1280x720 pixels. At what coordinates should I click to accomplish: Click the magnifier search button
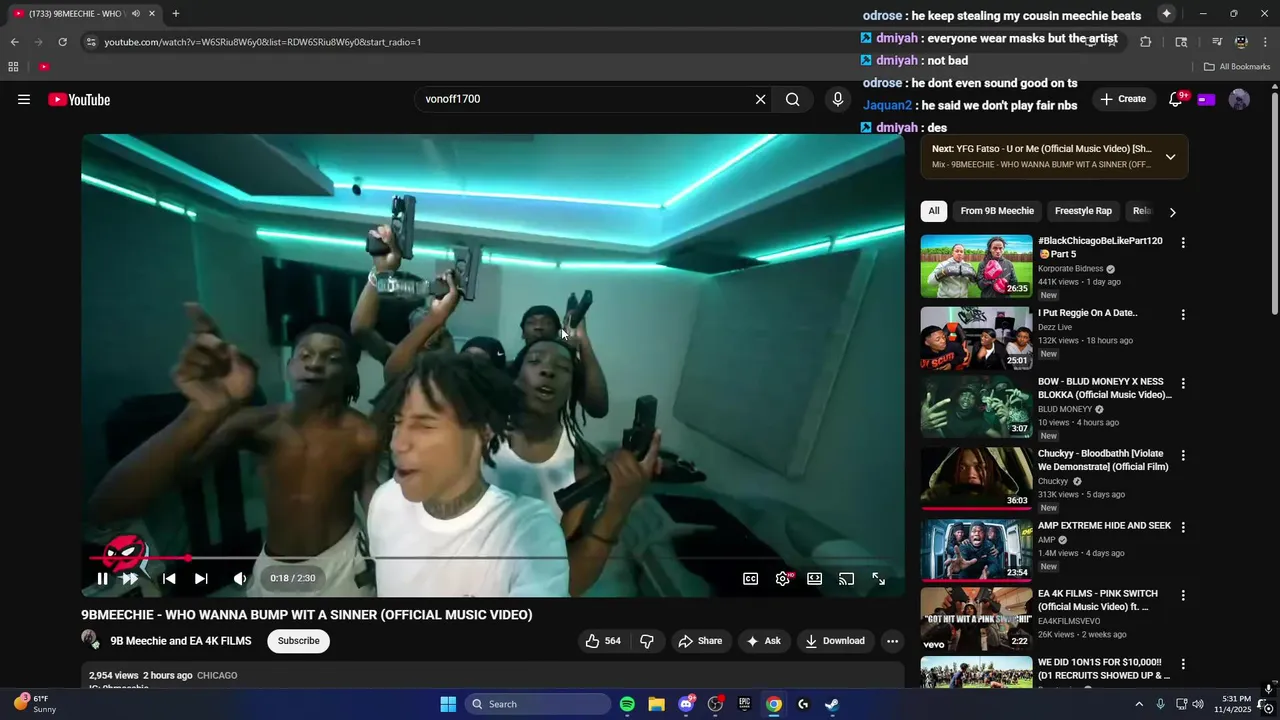[792, 99]
